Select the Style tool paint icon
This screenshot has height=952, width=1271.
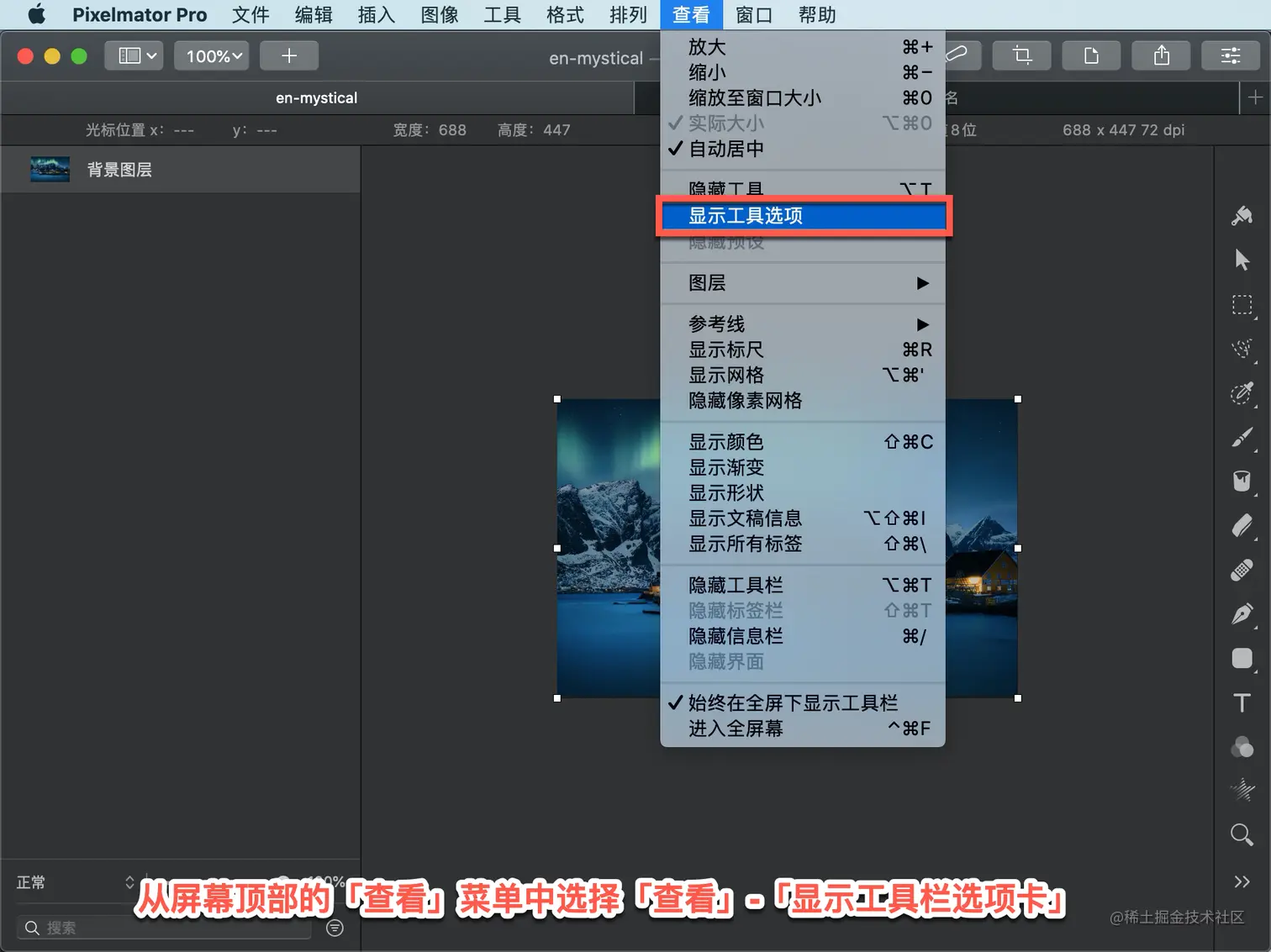(x=1242, y=216)
